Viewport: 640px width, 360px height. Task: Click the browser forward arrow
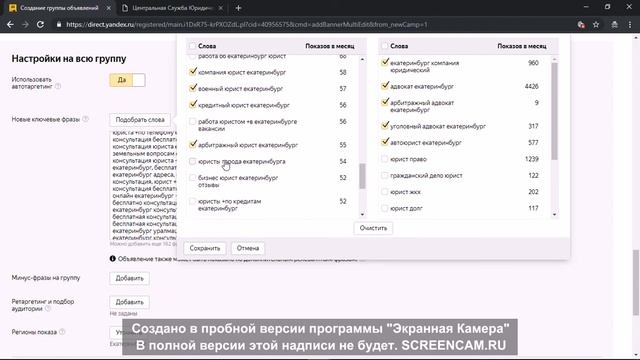[25, 24]
